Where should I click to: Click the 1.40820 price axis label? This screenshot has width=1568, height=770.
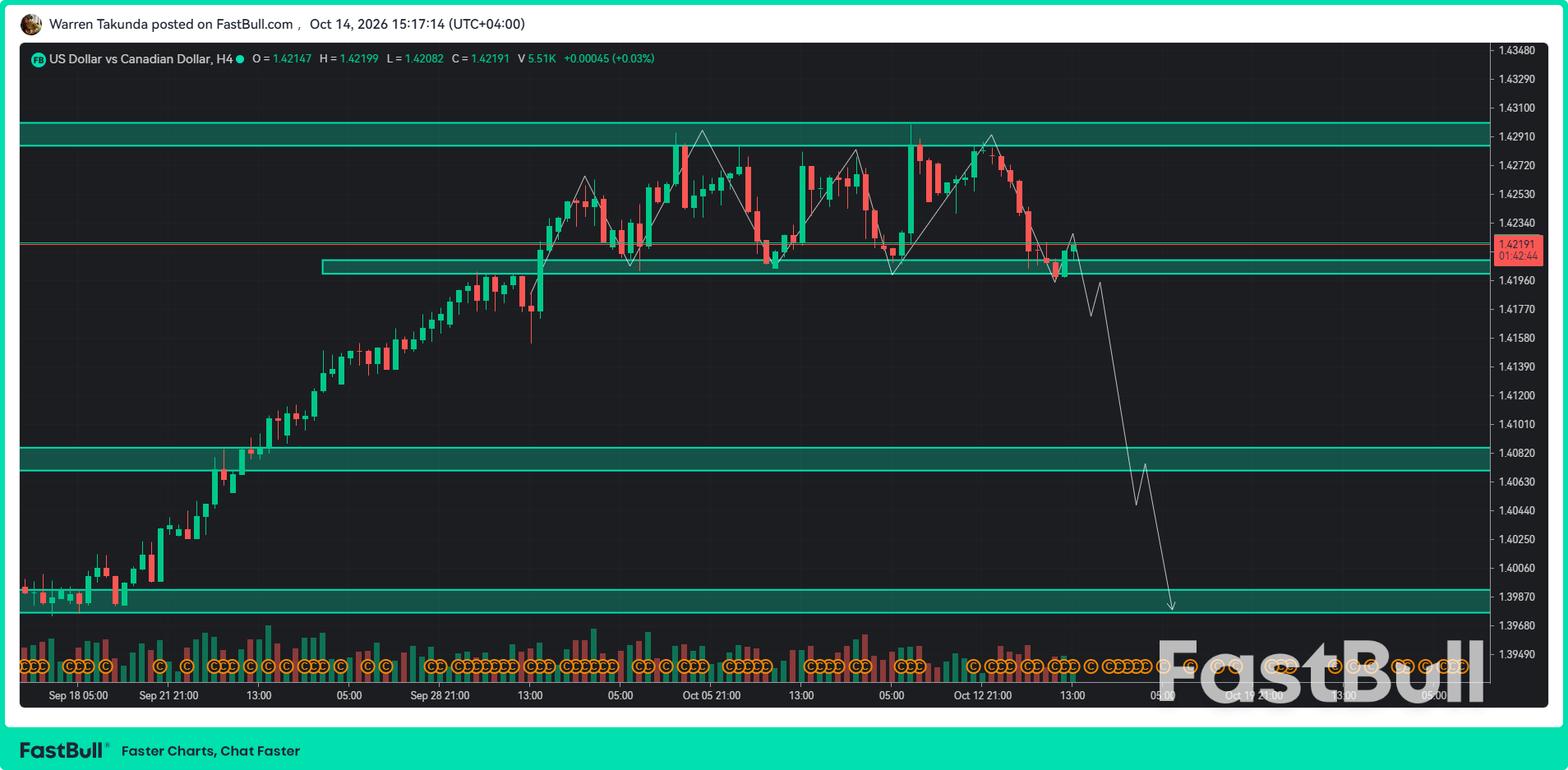(x=1517, y=453)
